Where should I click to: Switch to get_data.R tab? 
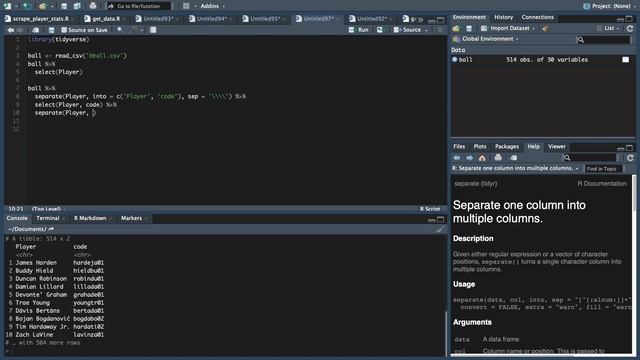pyautogui.click(x=105, y=19)
